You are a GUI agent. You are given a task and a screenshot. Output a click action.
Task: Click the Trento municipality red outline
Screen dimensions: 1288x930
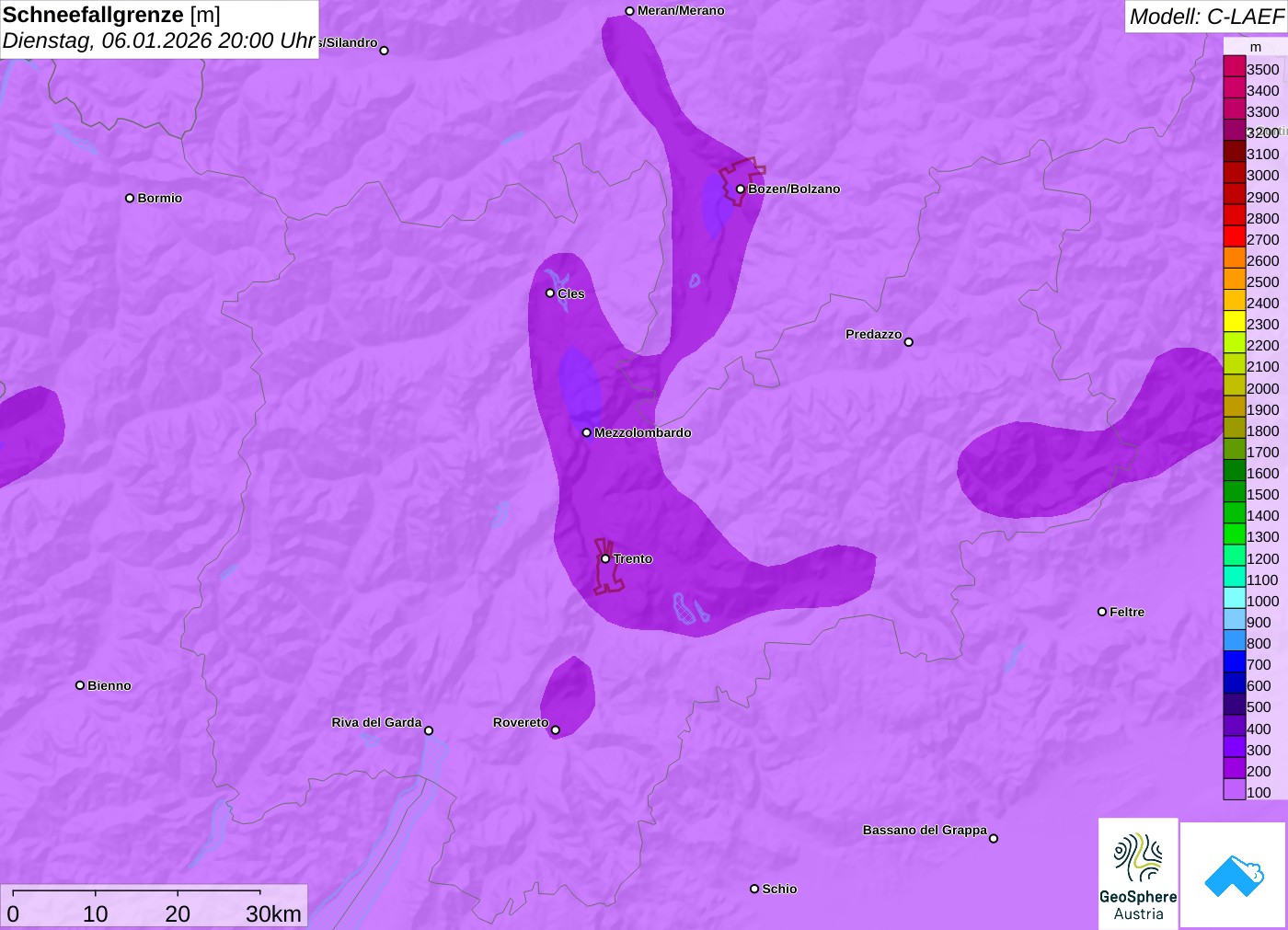coord(607,567)
